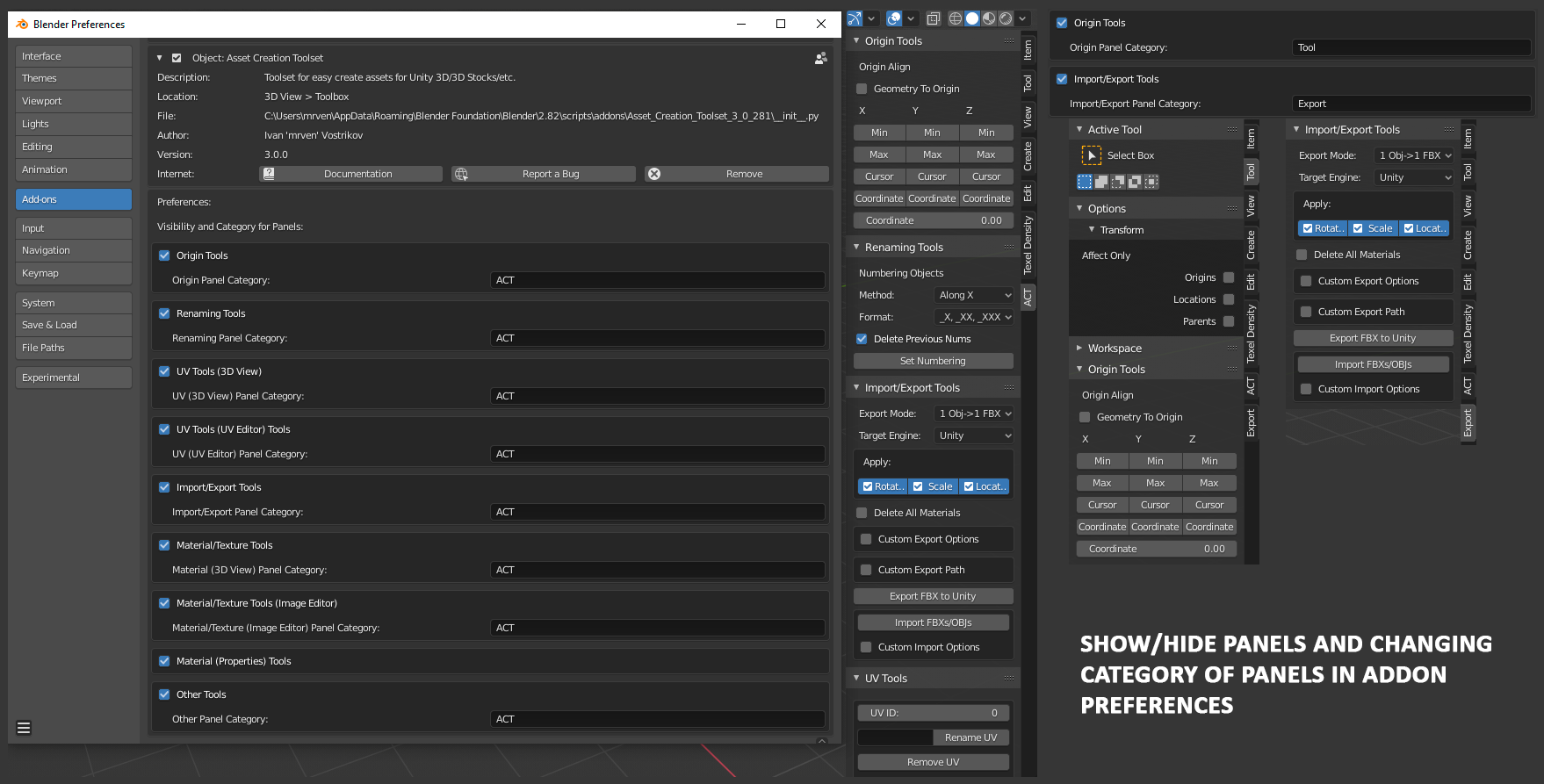Click Import FBXs/OBJs in right panel

pyautogui.click(x=1373, y=364)
